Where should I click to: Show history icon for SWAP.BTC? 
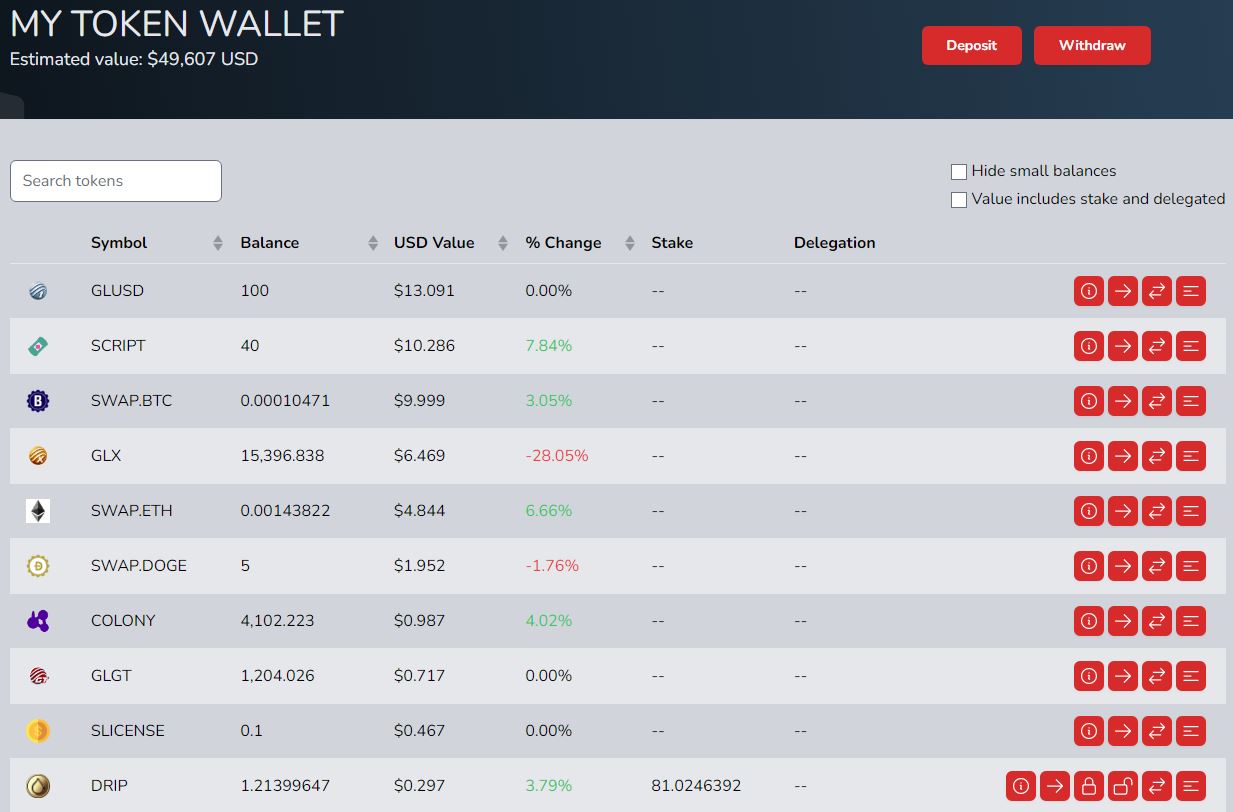[x=1191, y=401]
